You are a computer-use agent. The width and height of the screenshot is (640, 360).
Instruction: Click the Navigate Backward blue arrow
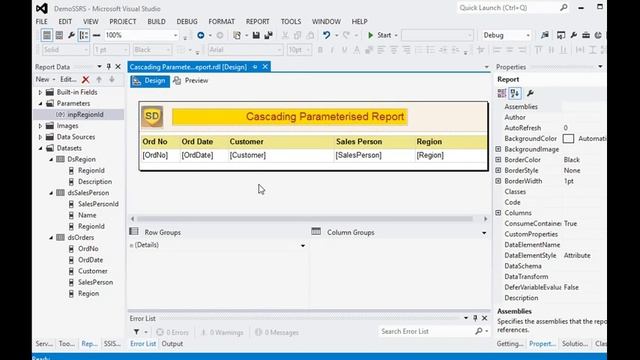pos(200,36)
